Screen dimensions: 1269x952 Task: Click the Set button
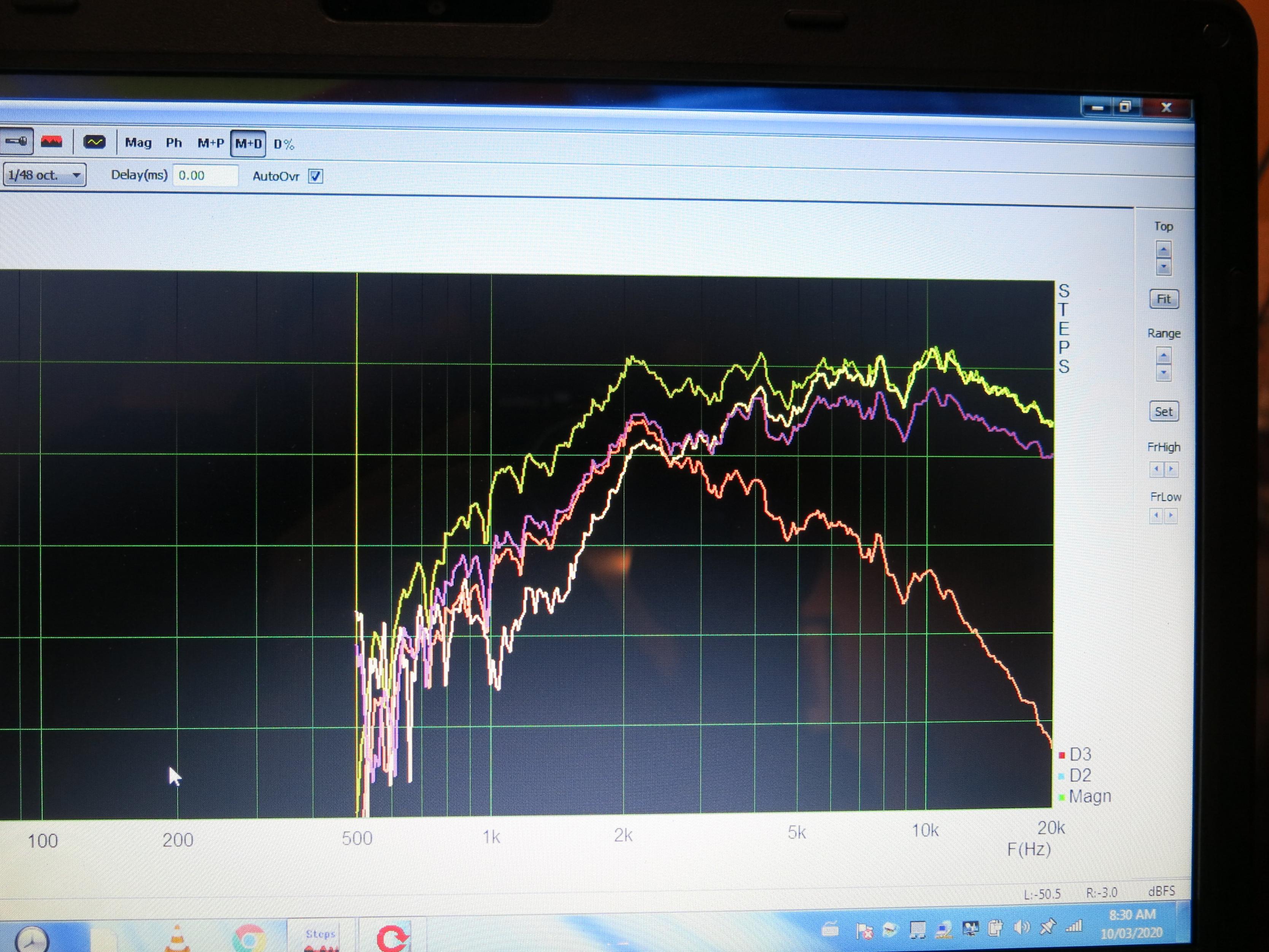click(1164, 412)
